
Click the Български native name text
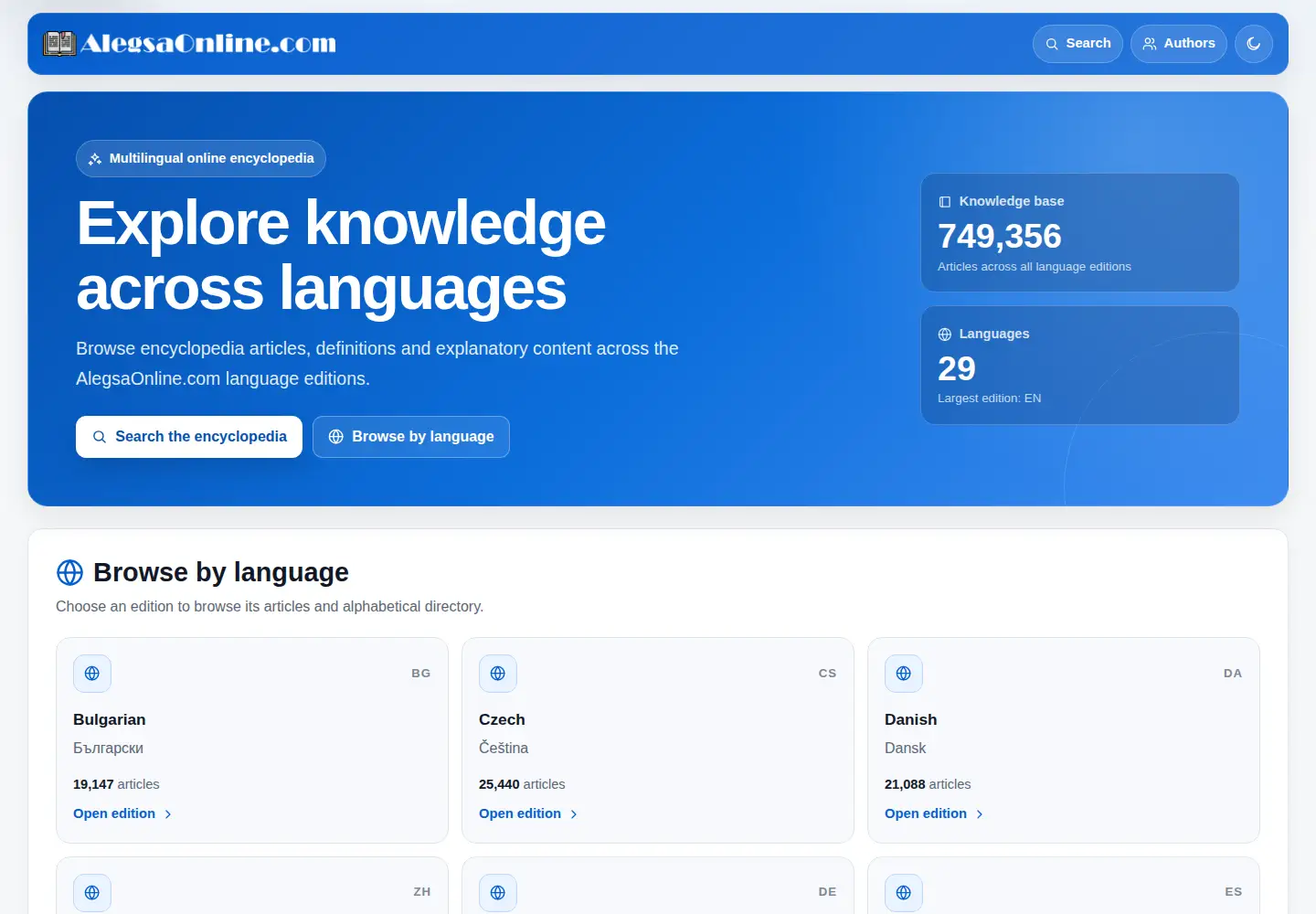(x=108, y=748)
